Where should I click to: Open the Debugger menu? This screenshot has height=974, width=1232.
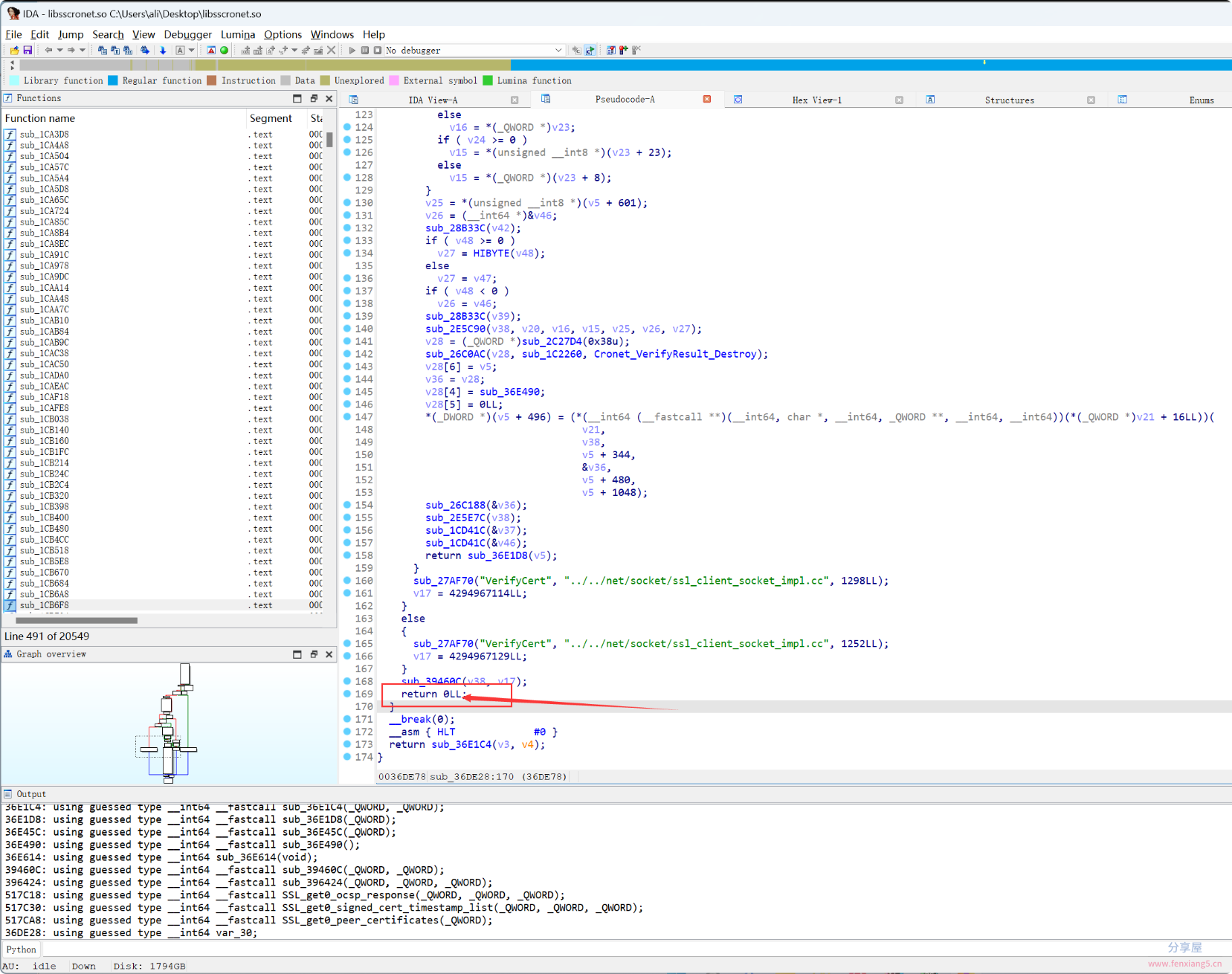pos(187,34)
